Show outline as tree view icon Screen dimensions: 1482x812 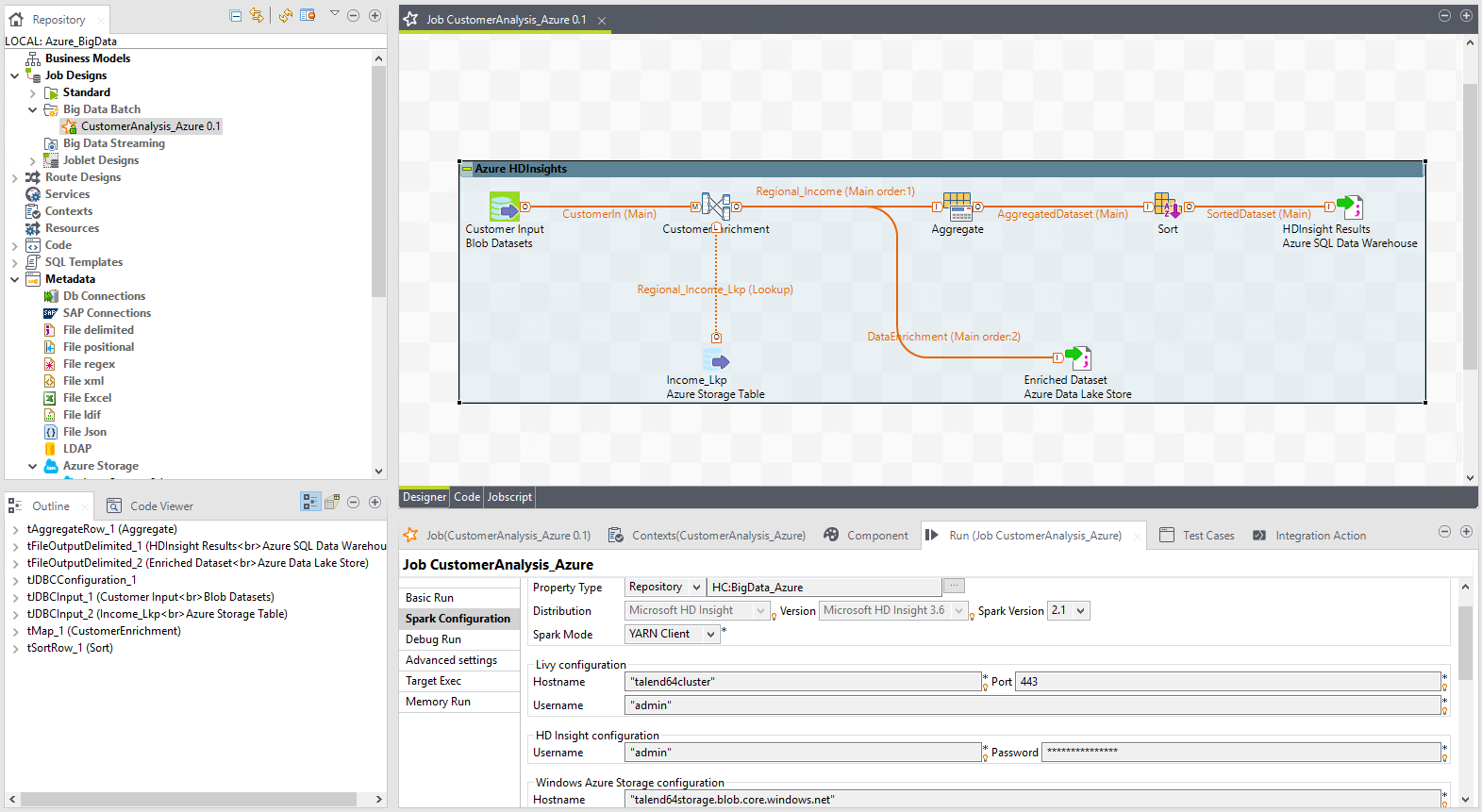tap(310, 502)
